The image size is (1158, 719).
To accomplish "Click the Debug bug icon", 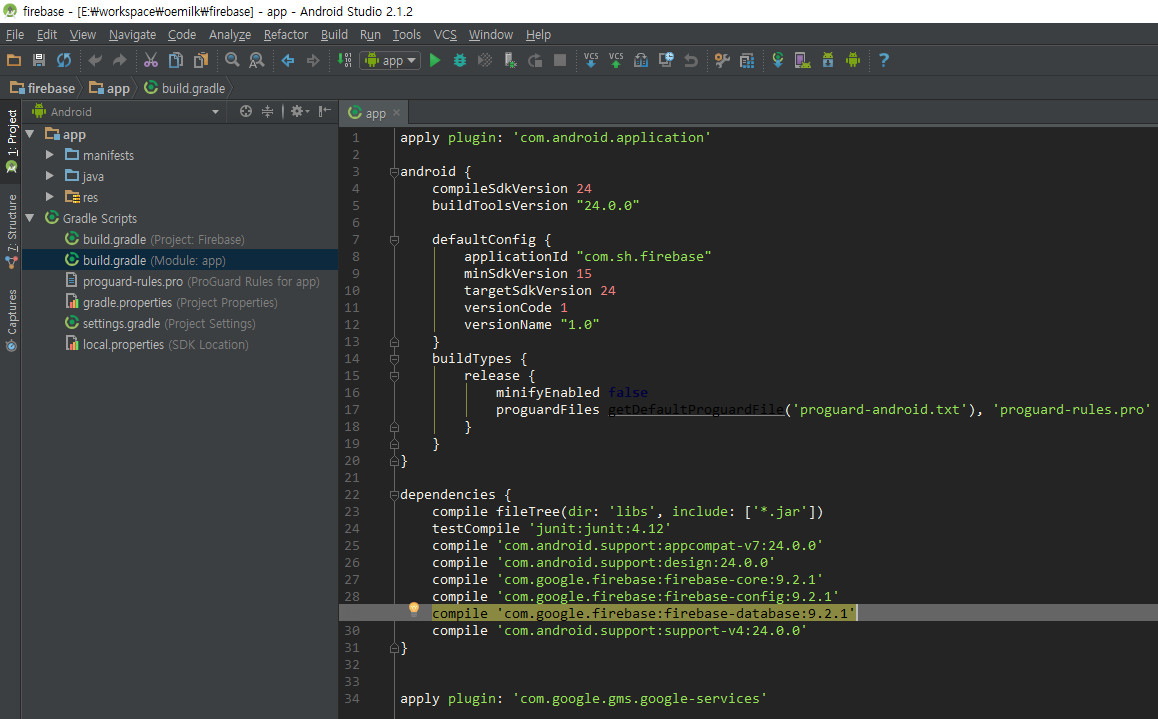I will coord(460,61).
